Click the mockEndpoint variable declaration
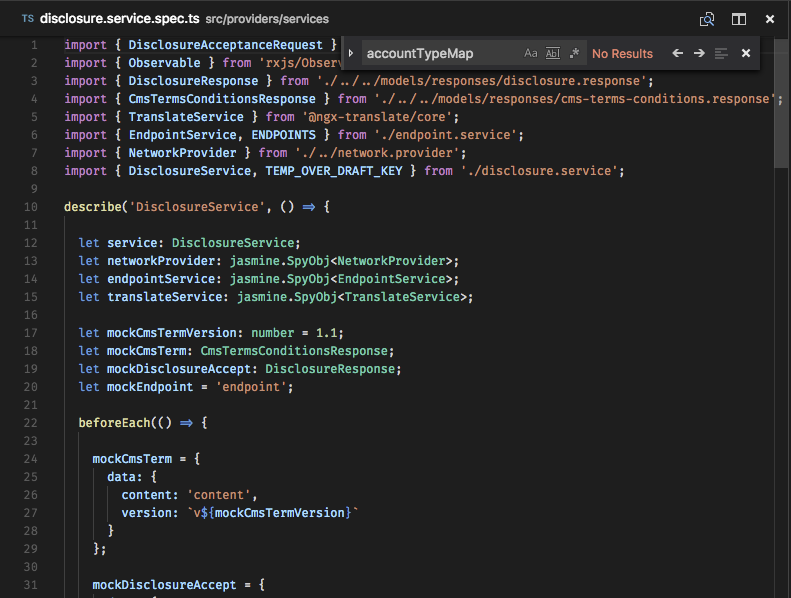Screen dimensions: 791x598 (x=152, y=387)
